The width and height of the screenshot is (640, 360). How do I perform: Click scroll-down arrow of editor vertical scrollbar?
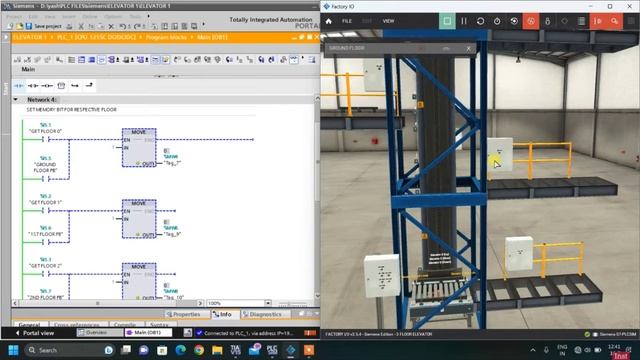tap(317, 296)
